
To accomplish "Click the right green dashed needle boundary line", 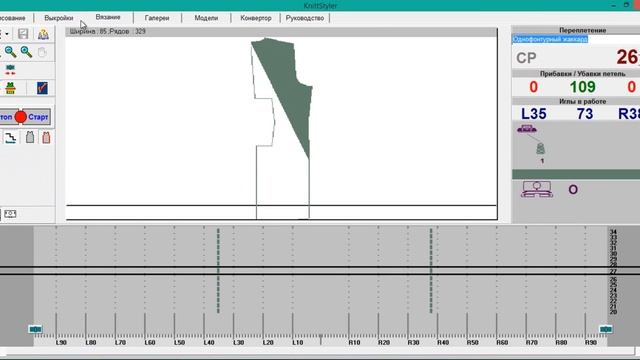I will [x=431, y=271].
